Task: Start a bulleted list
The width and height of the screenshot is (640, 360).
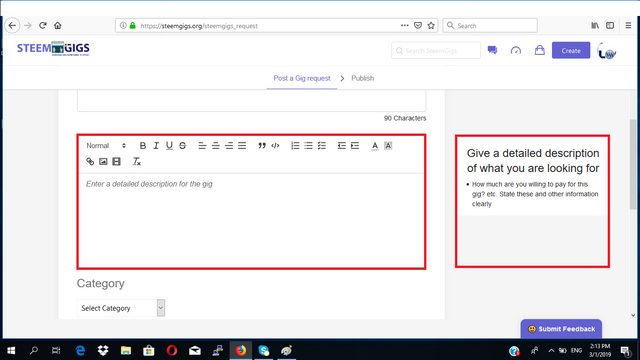Action: (309, 145)
